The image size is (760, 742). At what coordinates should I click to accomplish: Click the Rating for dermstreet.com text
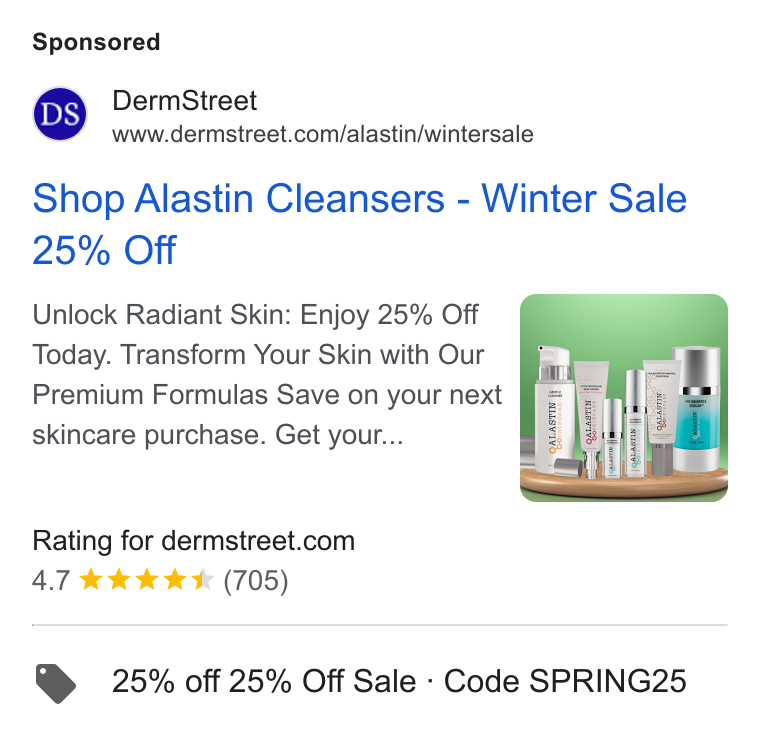pos(193,540)
